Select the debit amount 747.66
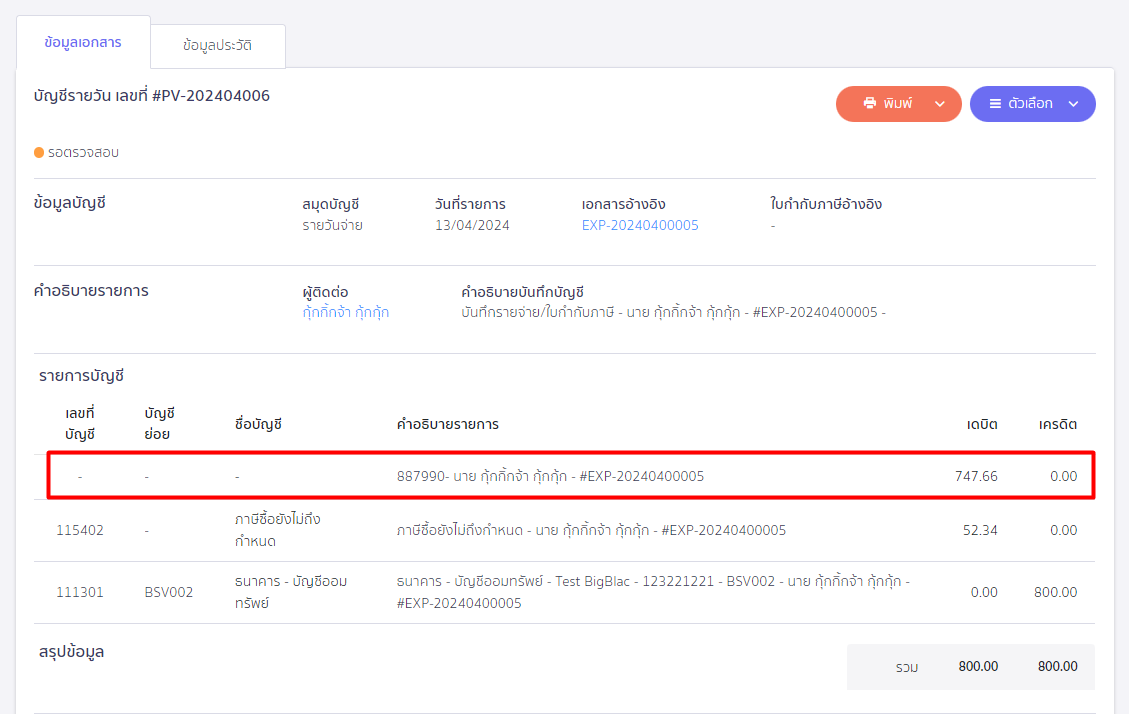The image size is (1129, 714). (x=975, y=476)
